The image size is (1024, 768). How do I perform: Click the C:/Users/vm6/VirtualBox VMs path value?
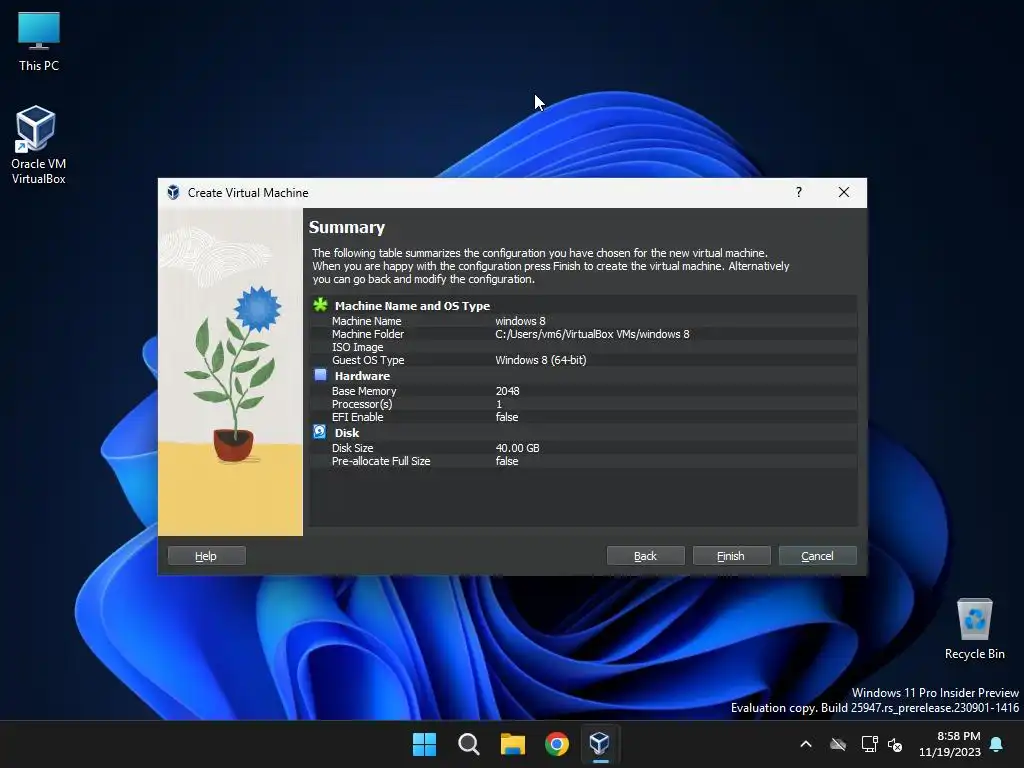coord(592,334)
